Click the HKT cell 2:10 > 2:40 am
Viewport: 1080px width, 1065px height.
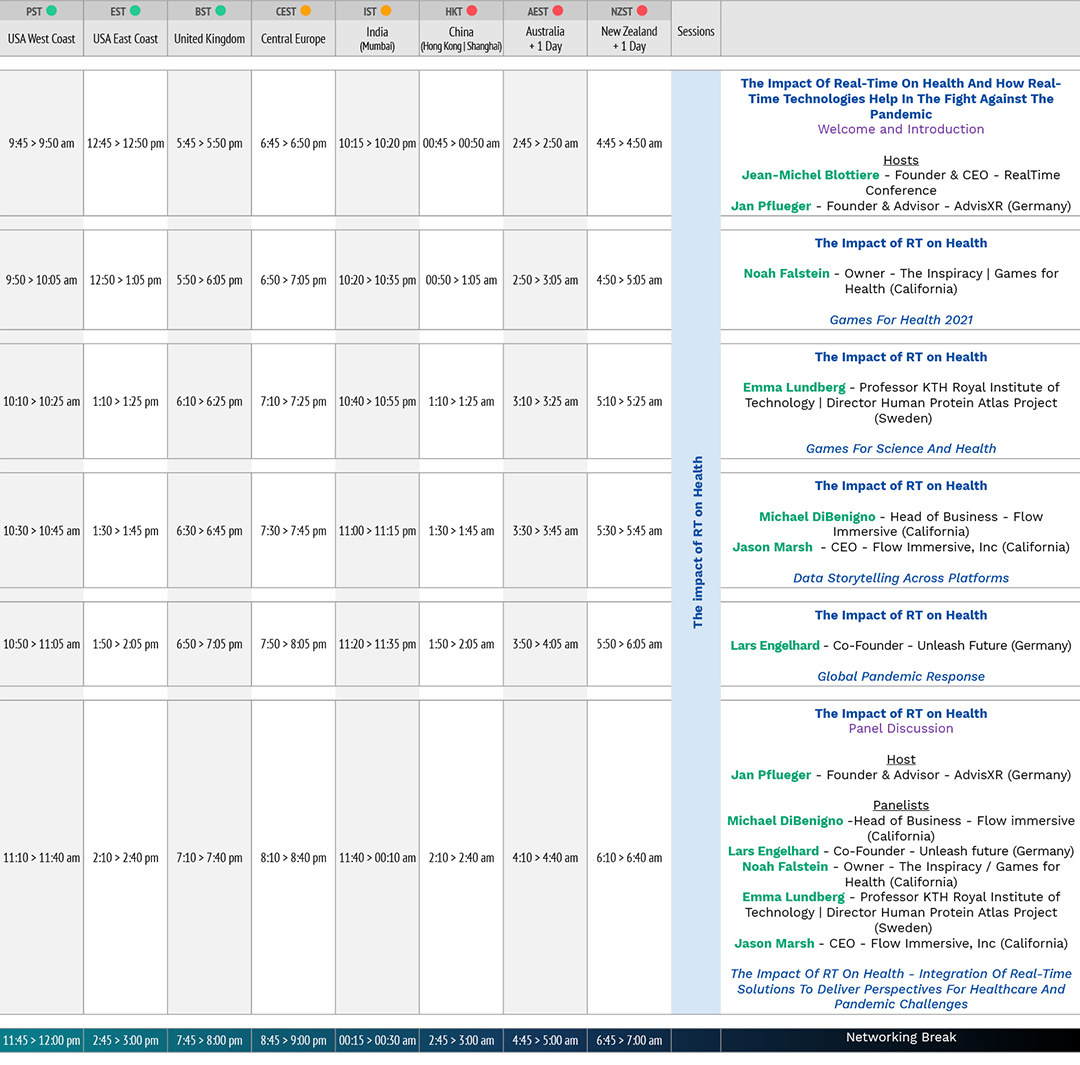(461, 858)
